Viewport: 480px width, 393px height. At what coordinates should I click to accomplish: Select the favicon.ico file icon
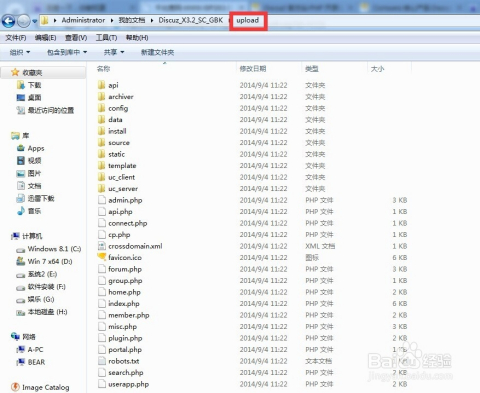click(x=102, y=257)
